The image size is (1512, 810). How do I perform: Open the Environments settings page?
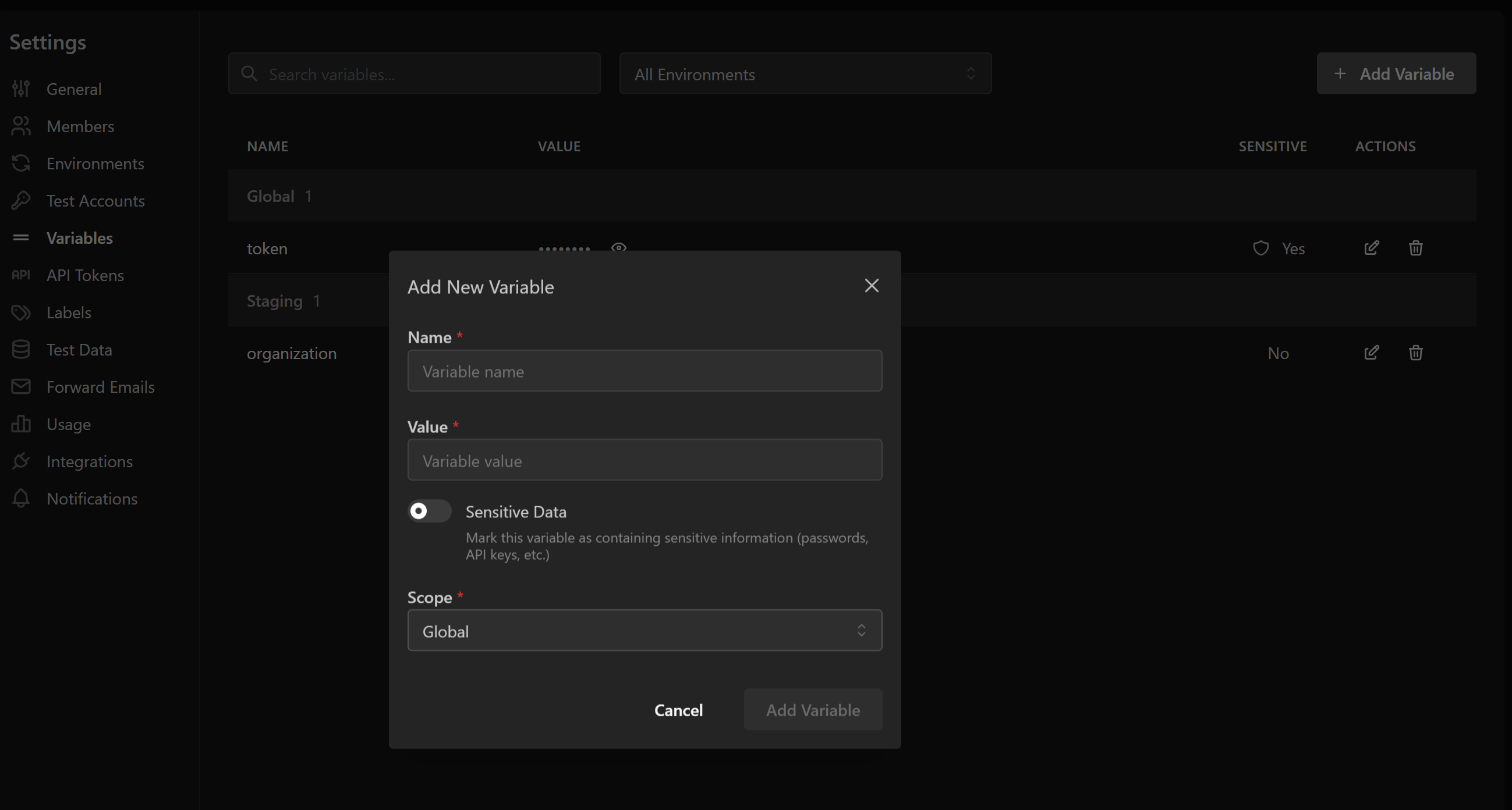pos(95,164)
